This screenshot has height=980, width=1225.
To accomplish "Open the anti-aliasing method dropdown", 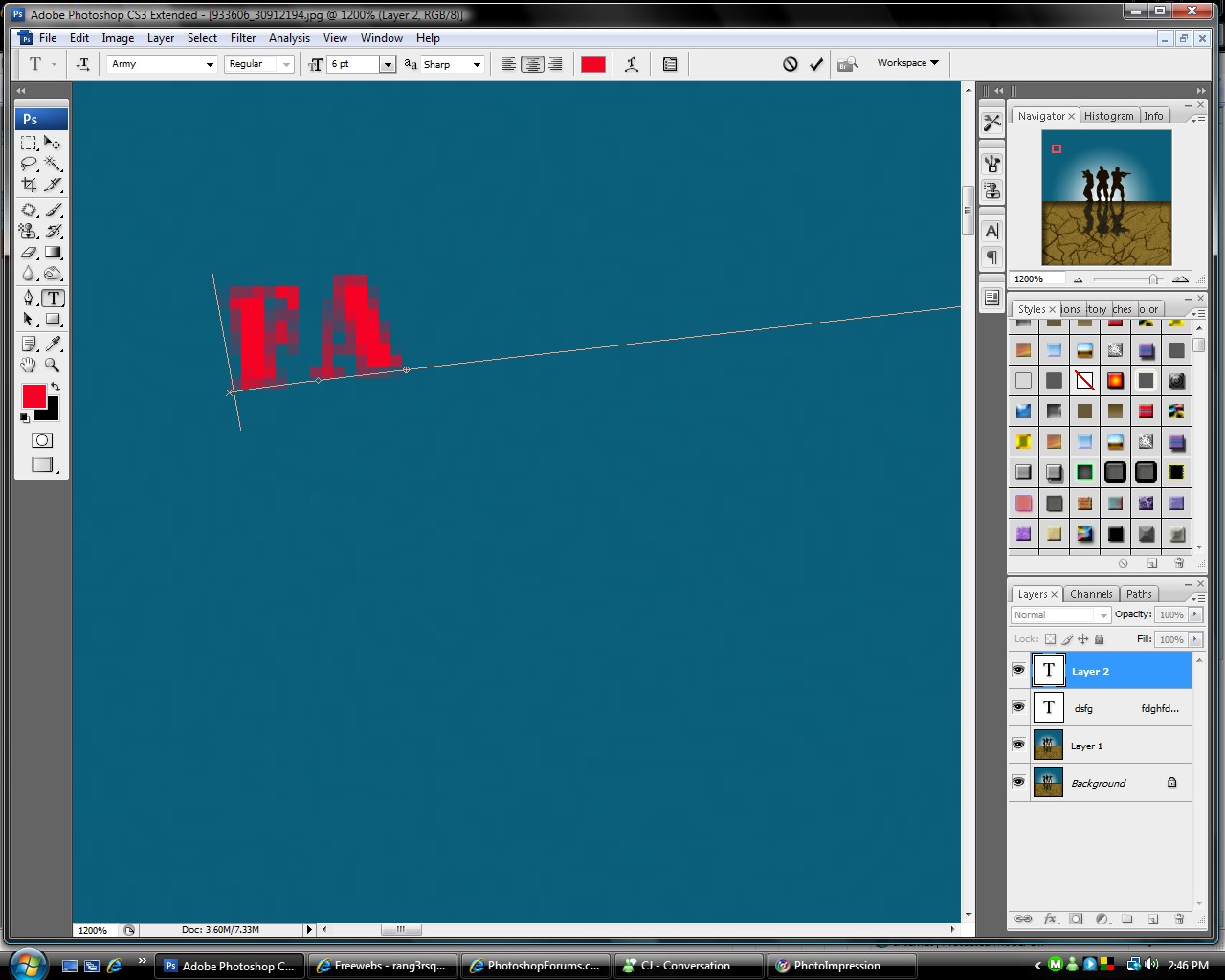I will (477, 64).
